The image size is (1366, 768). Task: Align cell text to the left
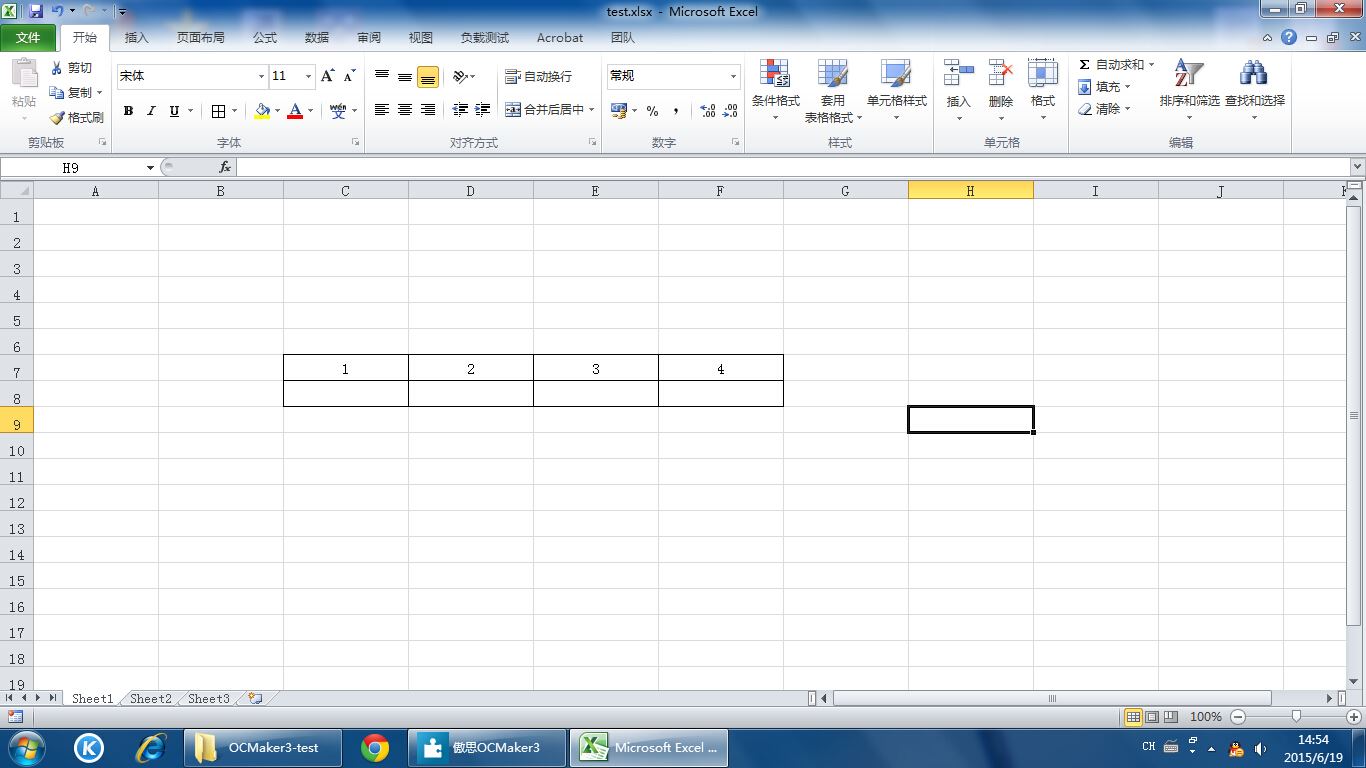click(x=382, y=110)
